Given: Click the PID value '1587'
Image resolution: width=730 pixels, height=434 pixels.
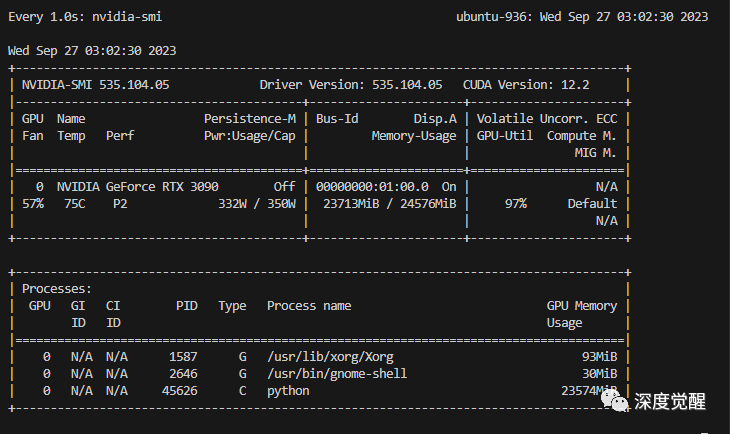Looking at the screenshot, I should pos(183,357).
